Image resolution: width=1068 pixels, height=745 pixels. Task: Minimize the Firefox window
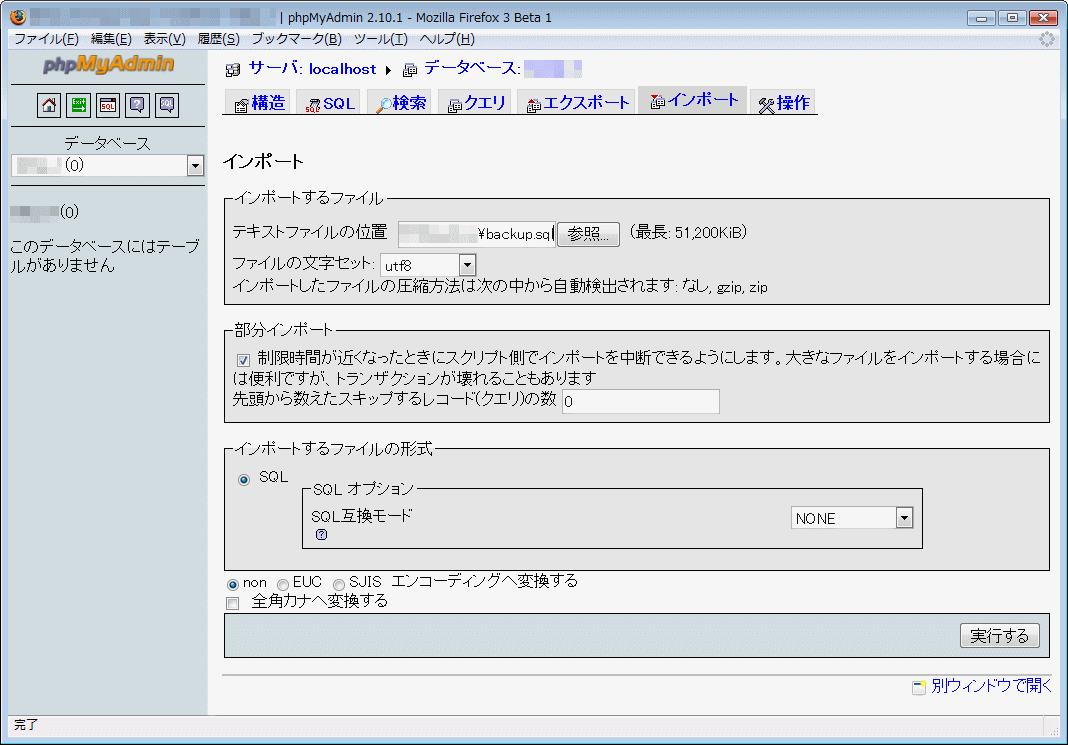(981, 18)
